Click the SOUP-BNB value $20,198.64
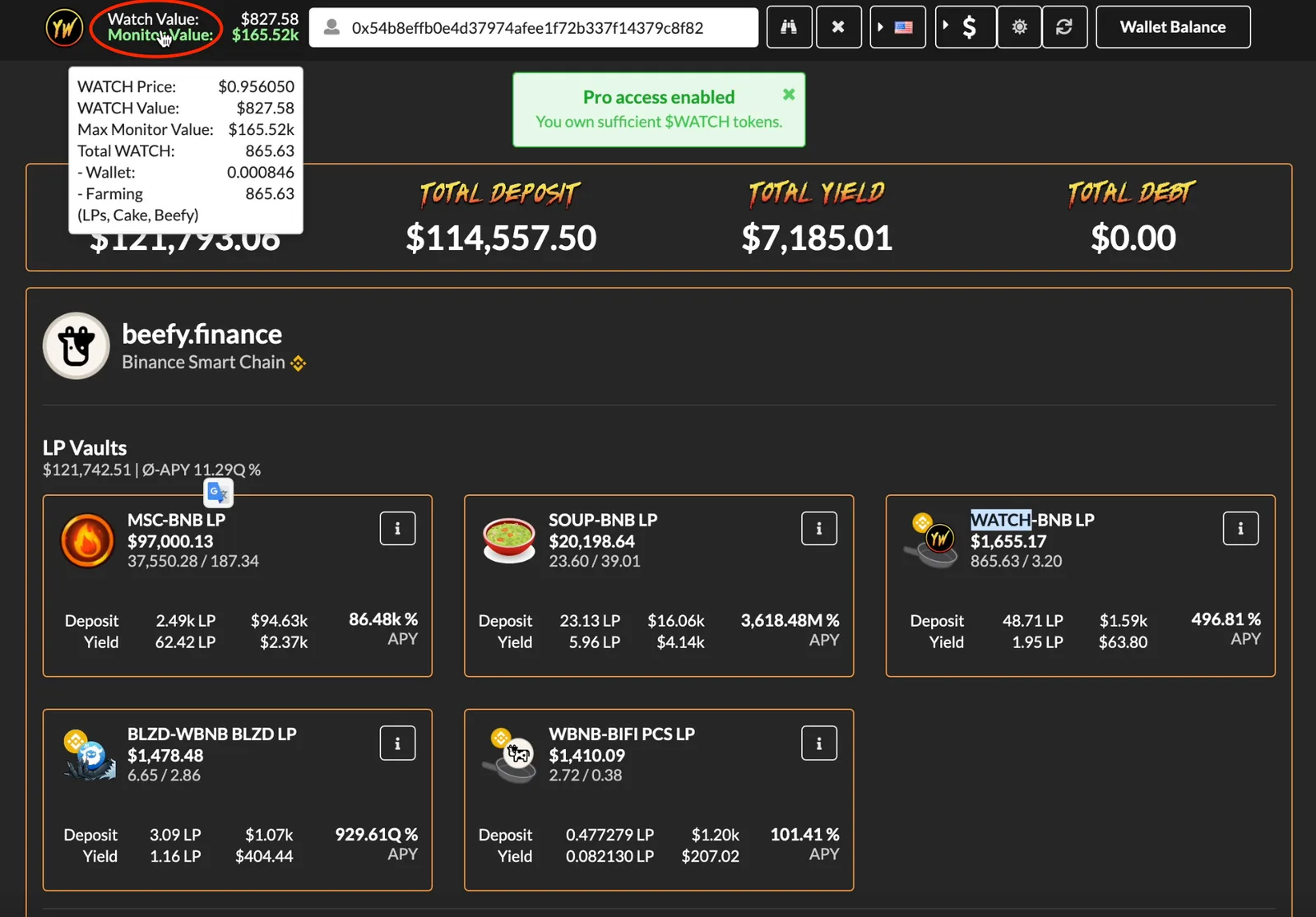 point(591,541)
